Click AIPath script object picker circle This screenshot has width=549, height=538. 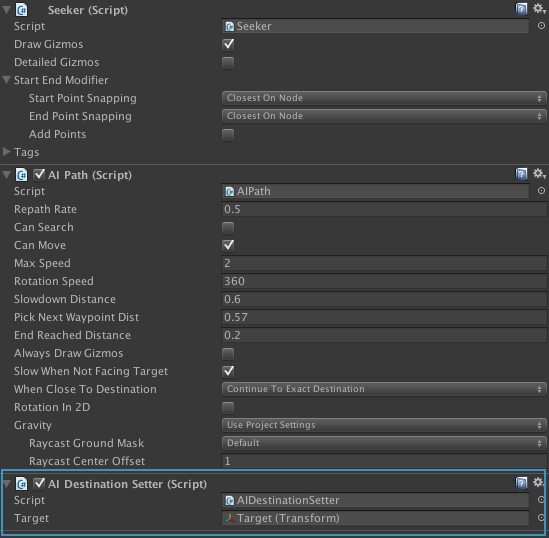coord(541,191)
